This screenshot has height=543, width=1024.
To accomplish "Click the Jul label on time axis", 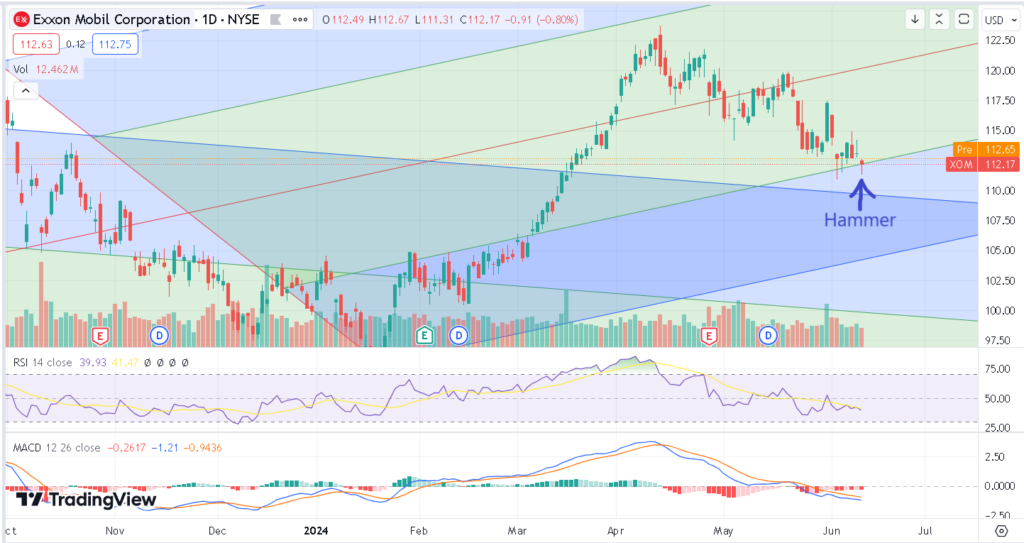I will pyautogui.click(x=925, y=531).
